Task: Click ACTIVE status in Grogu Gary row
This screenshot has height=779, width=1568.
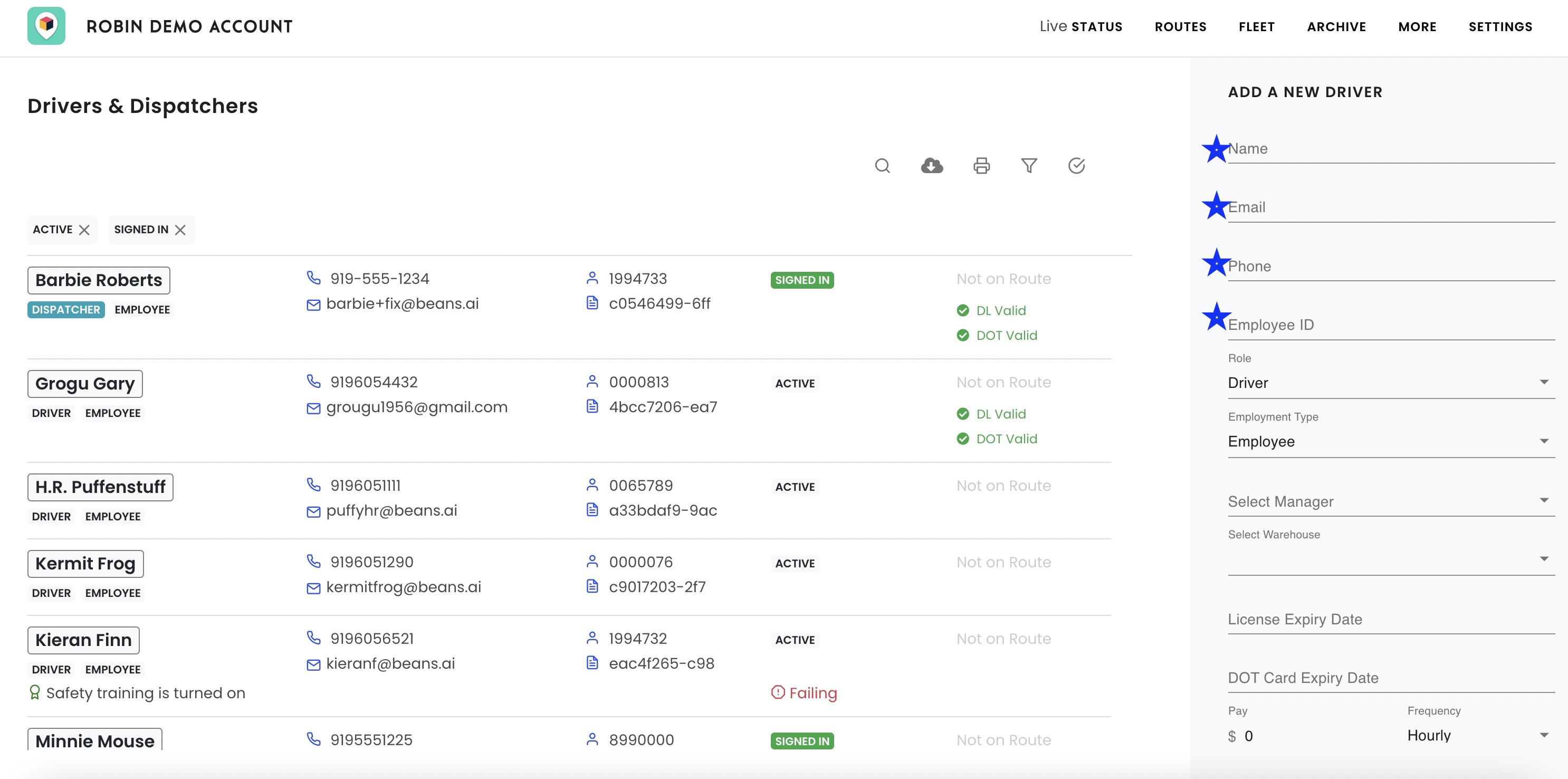Action: (795, 384)
